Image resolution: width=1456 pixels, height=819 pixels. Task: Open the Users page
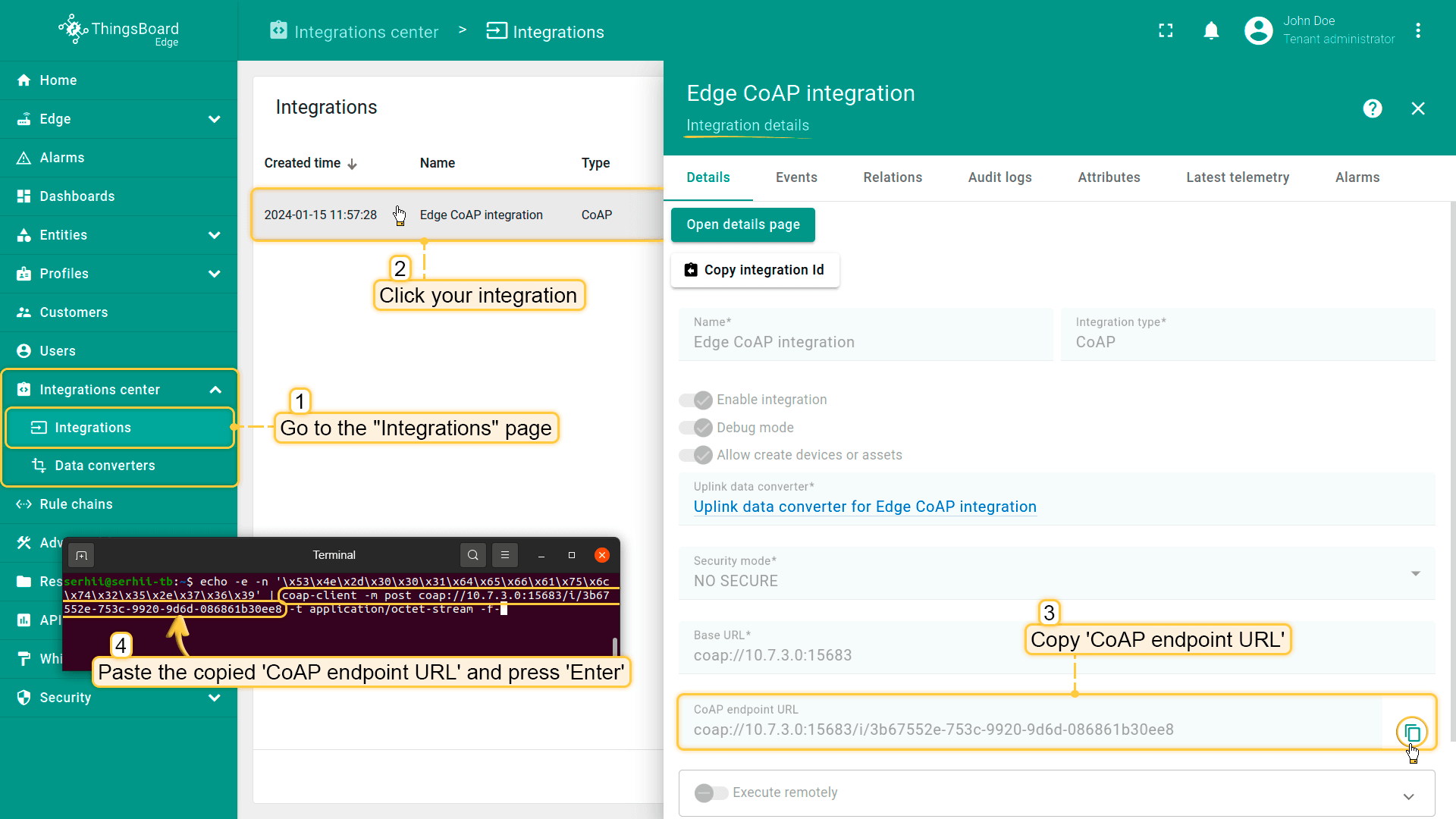tap(118, 351)
